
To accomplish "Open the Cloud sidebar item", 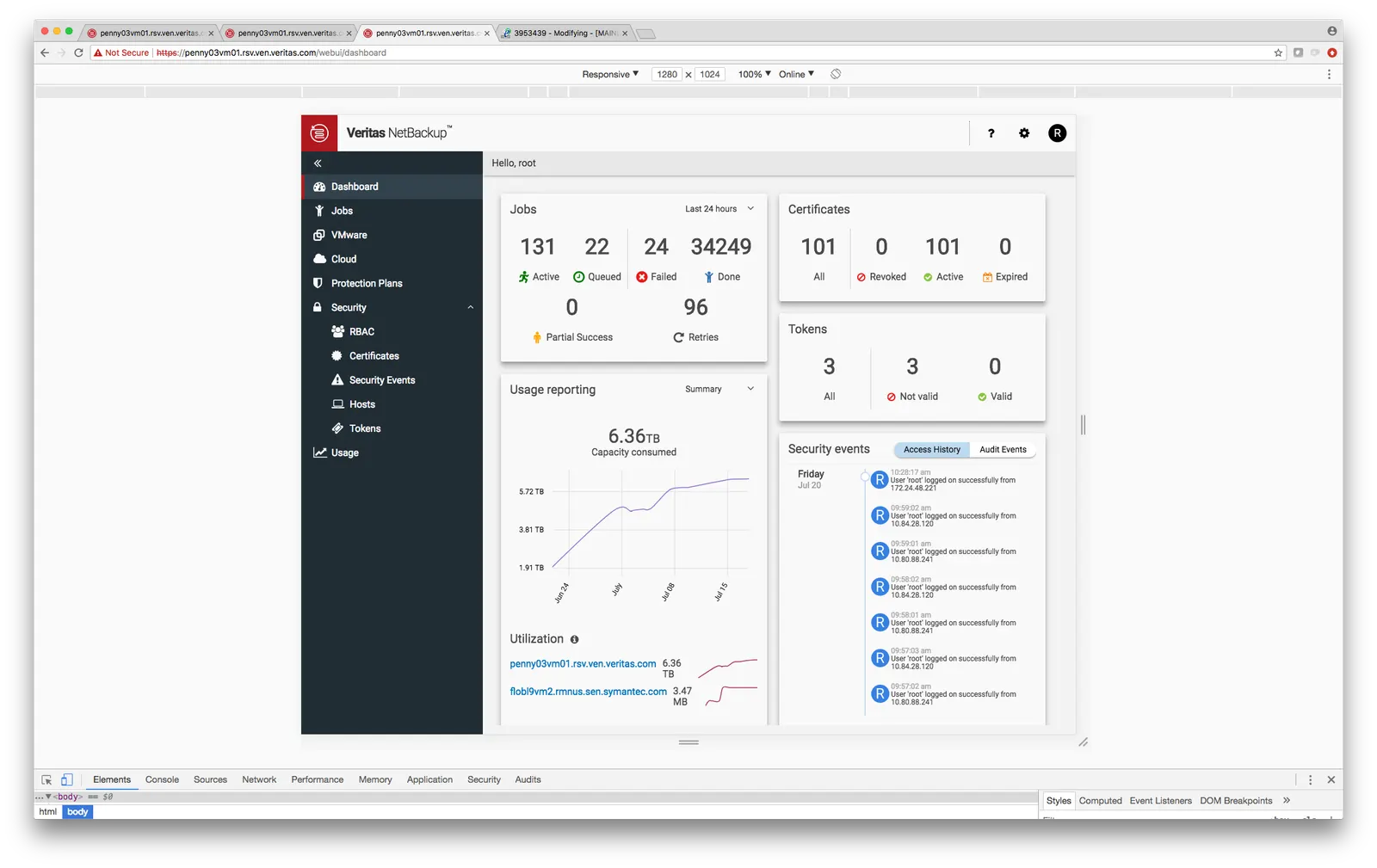I will point(392,259).
